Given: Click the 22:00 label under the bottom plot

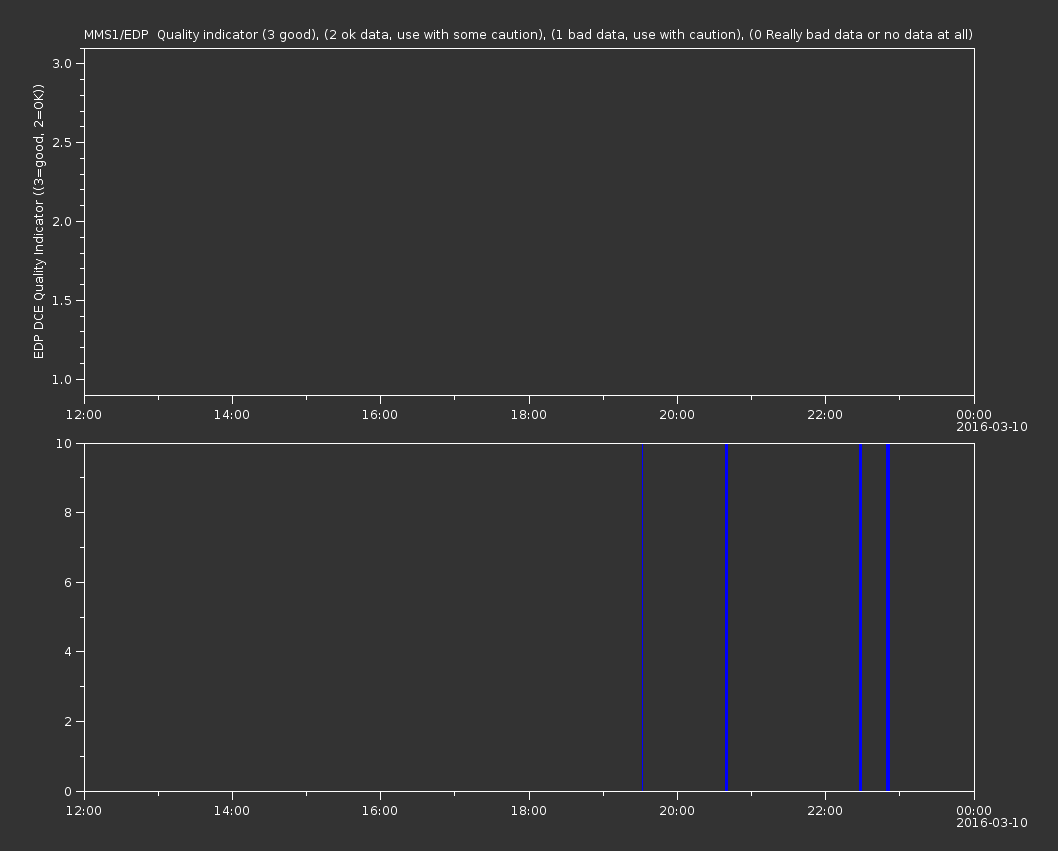Looking at the screenshot, I should pos(825,811).
